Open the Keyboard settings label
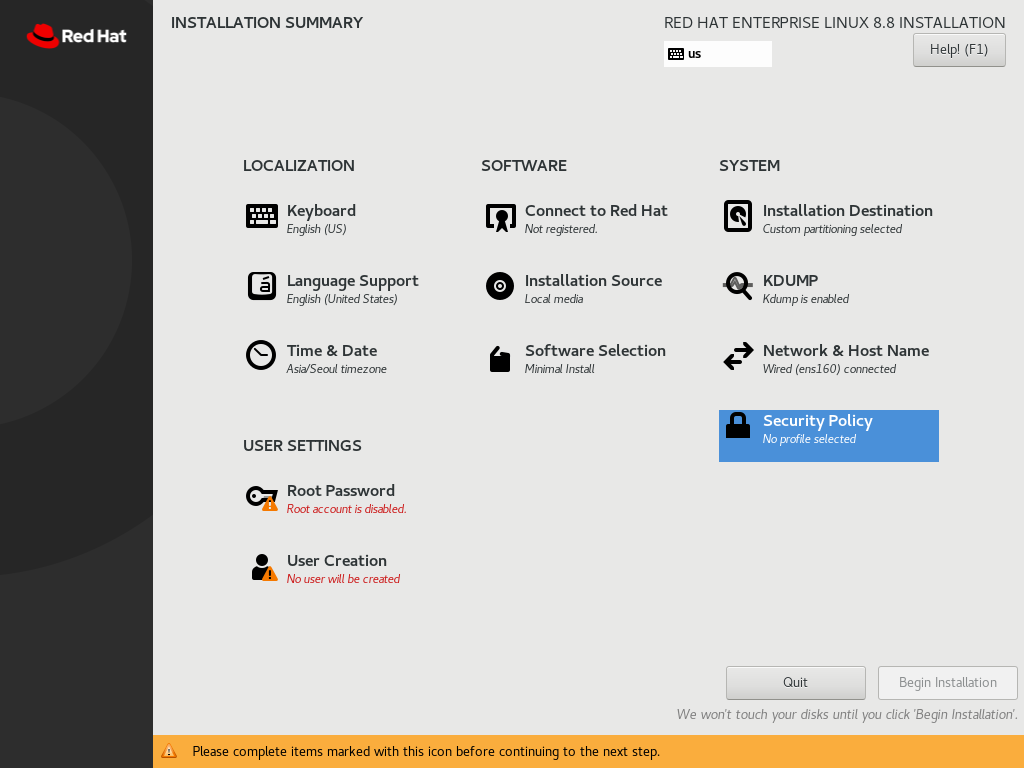Viewport: 1024px width, 768px height. pos(321,211)
